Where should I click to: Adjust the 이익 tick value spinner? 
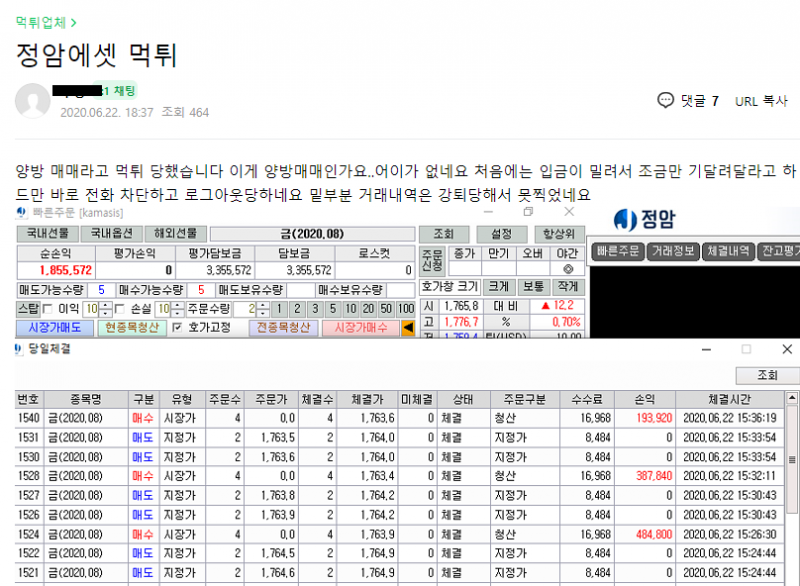105,309
